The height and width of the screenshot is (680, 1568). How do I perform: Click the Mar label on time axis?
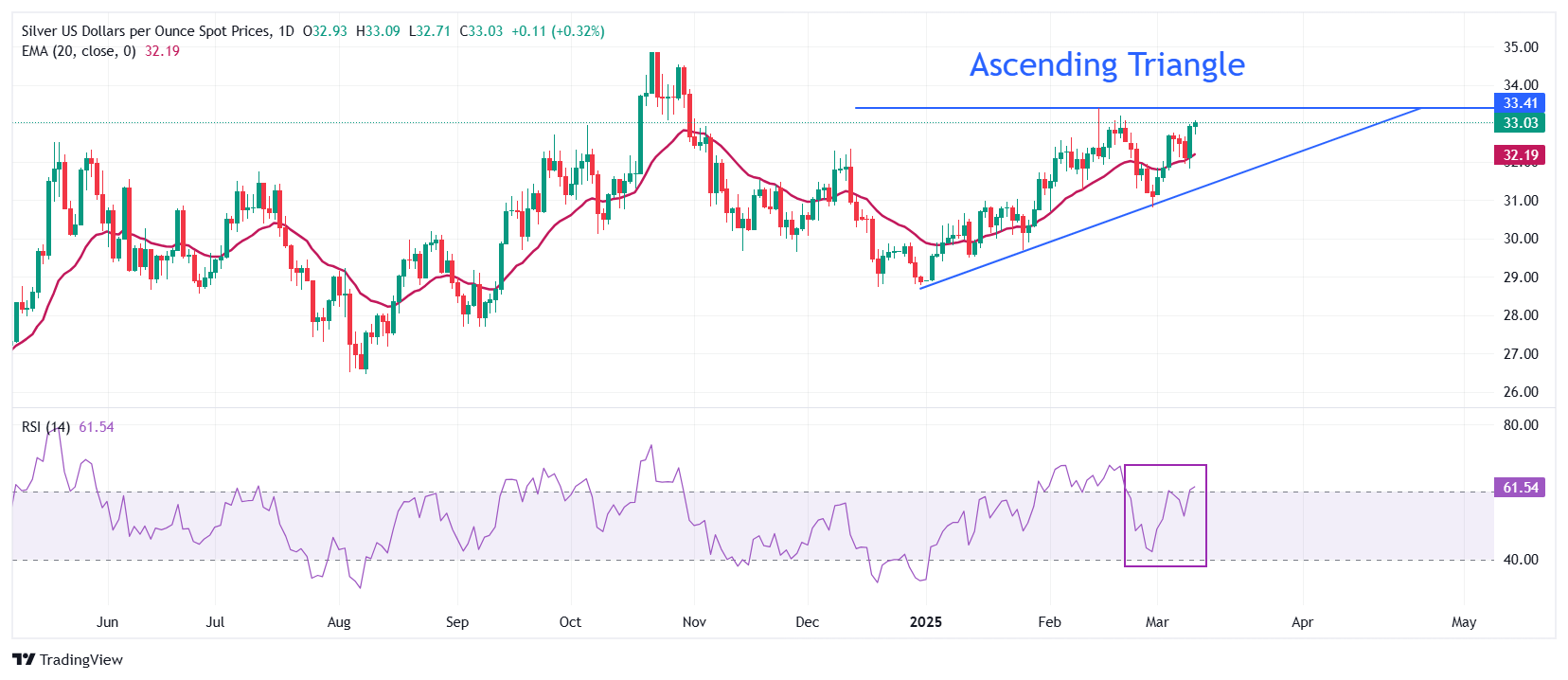[1157, 622]
